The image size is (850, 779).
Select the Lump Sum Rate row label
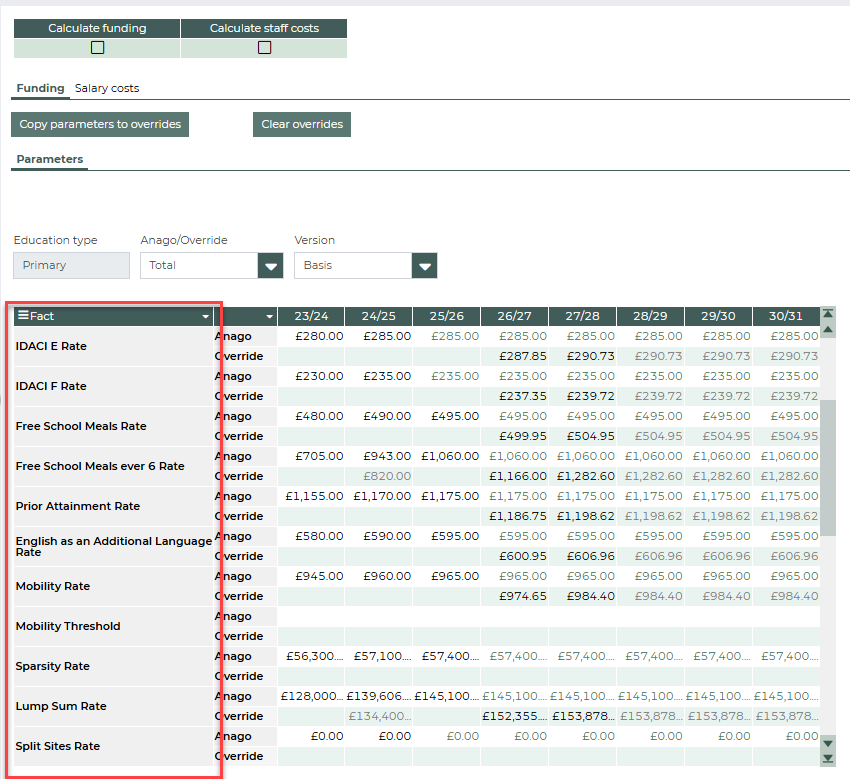61,706
